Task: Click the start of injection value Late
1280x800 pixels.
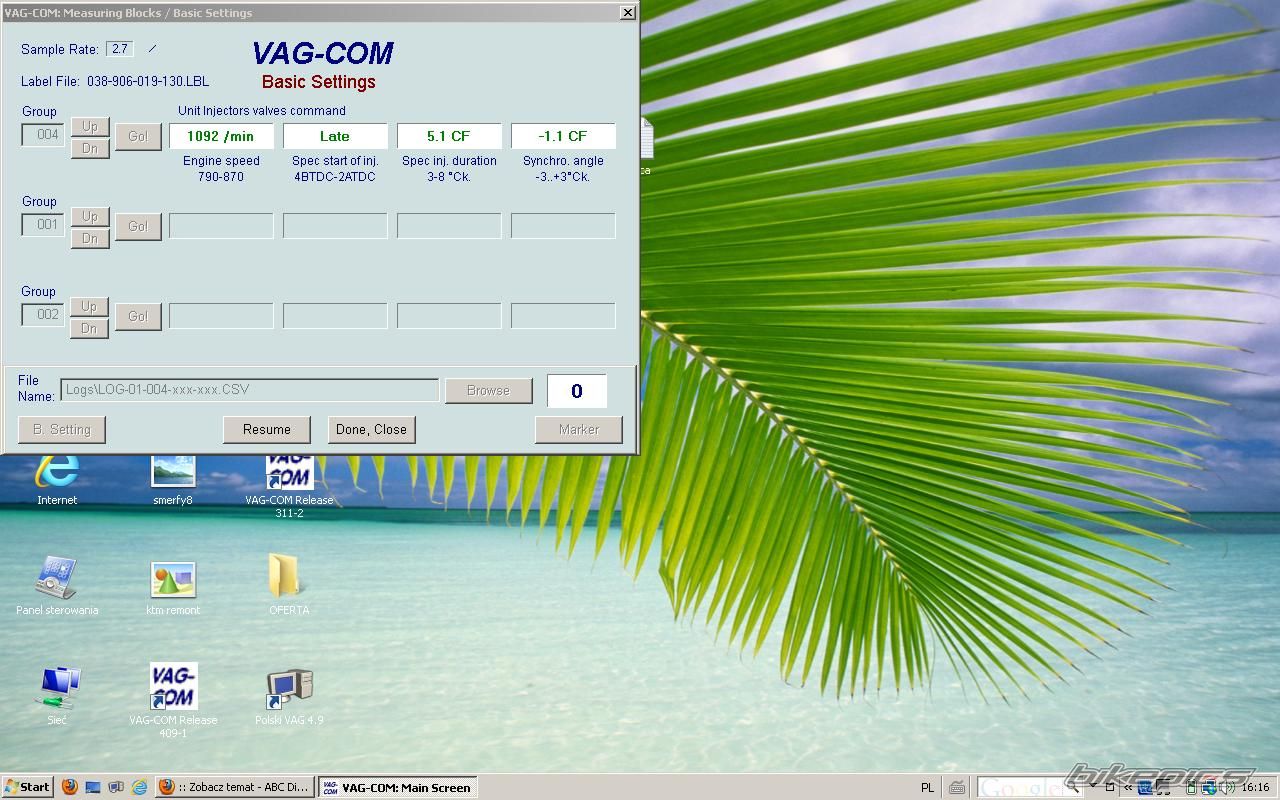Action: click(335, 136)
